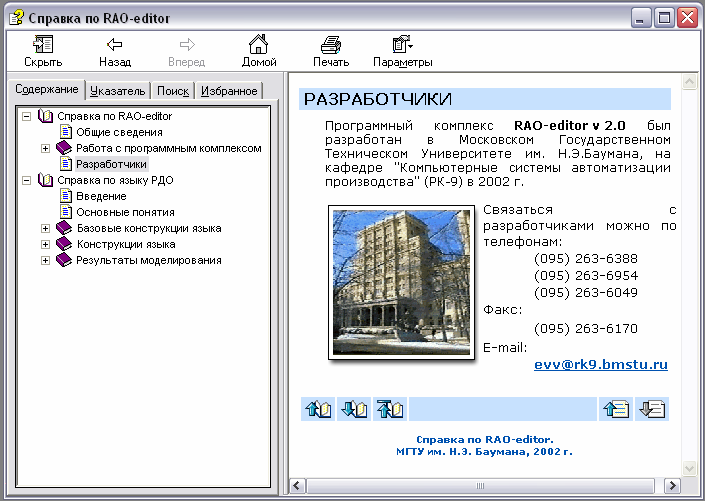
Task: Switch to the Содержание tab
Action: (47, 89)
